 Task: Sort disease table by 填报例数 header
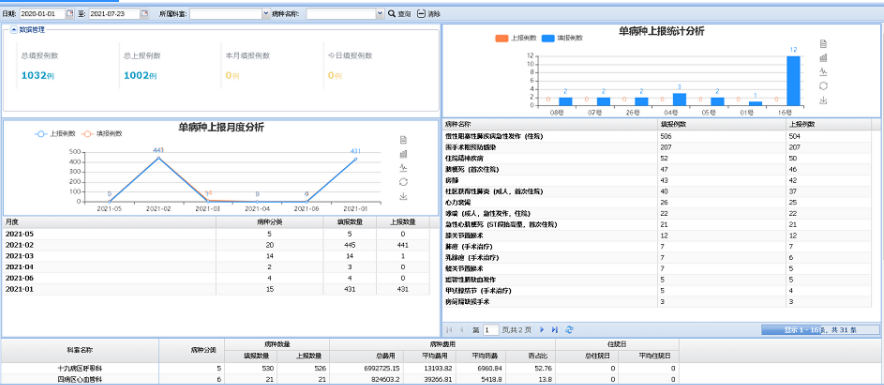[721, 125]
